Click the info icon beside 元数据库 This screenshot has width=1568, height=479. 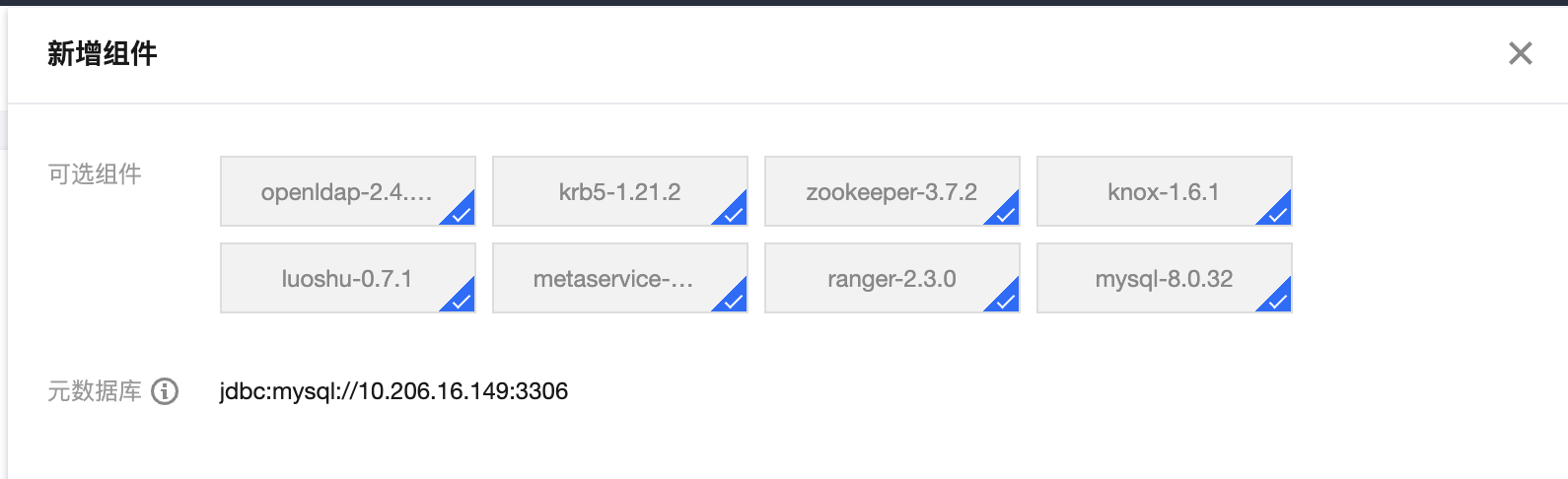[165, 391]
